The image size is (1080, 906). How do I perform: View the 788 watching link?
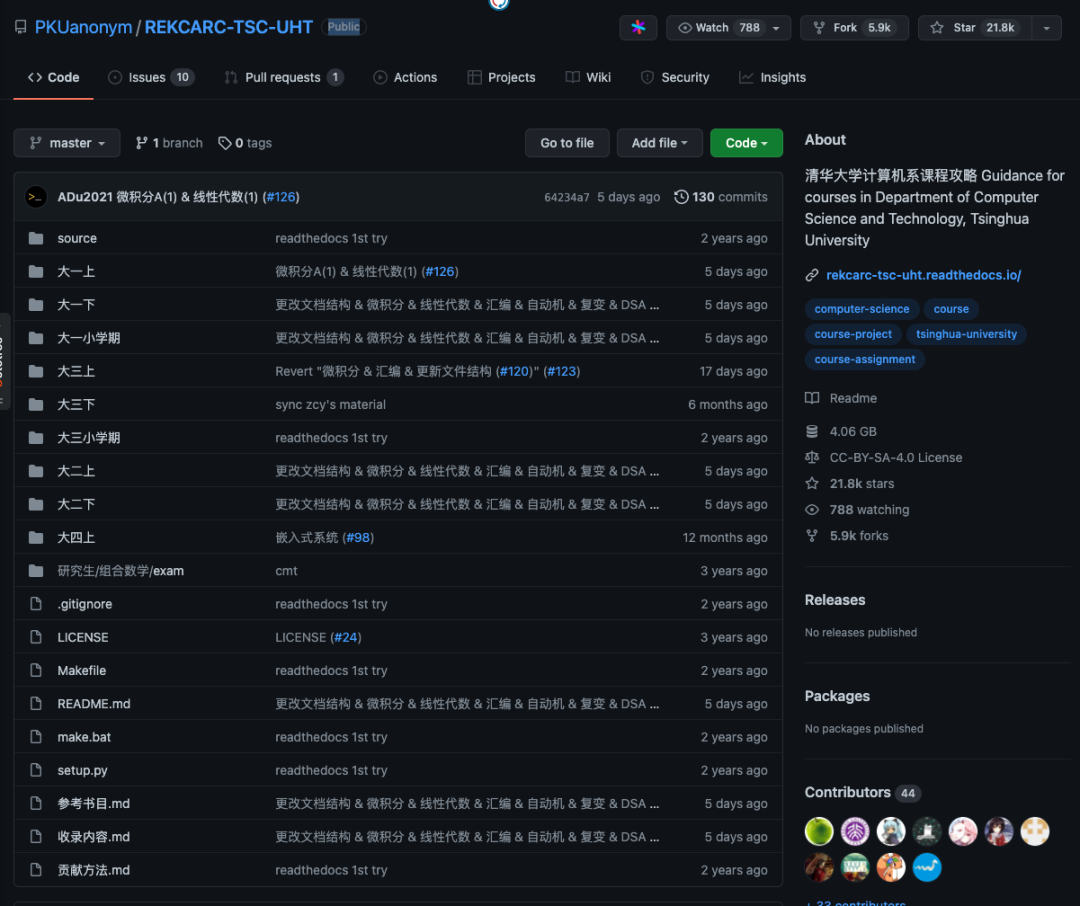point(869,510)
